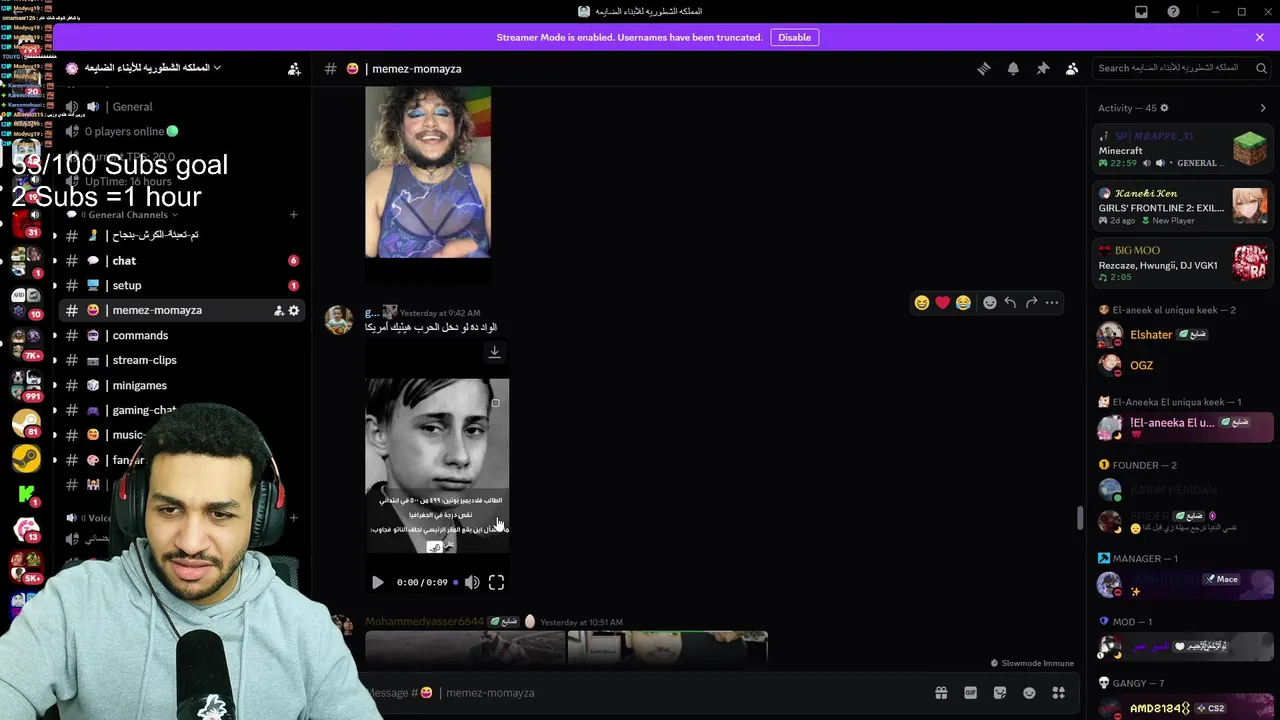Open Activity settings gear icon
This screenshot has height=720, width=1280.
tap(1164, 108)
